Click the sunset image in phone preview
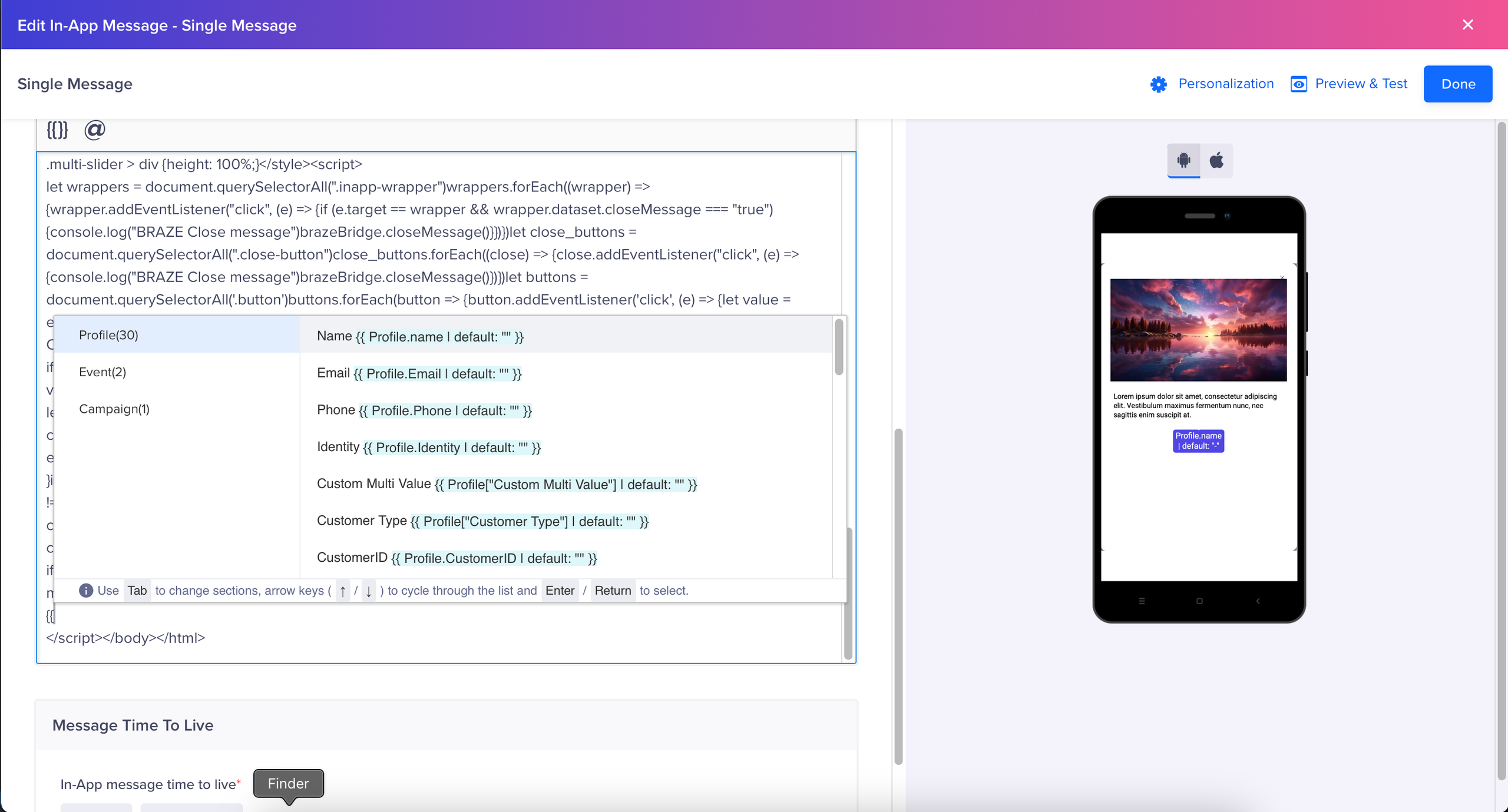This screenshot has height=812, width=1508. coord(1198,330)
